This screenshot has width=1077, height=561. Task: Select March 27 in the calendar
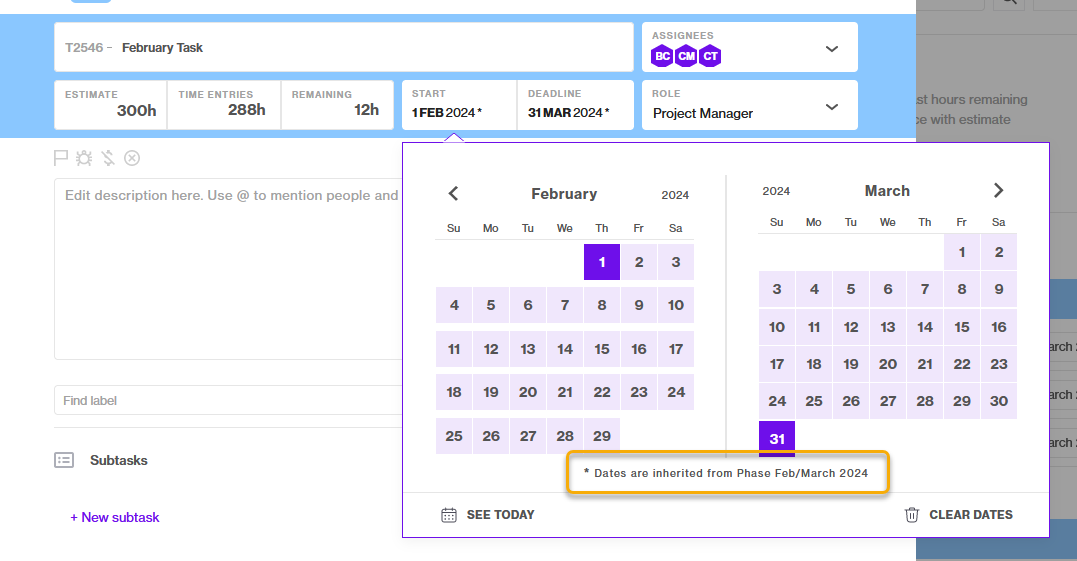coord(888,401)
